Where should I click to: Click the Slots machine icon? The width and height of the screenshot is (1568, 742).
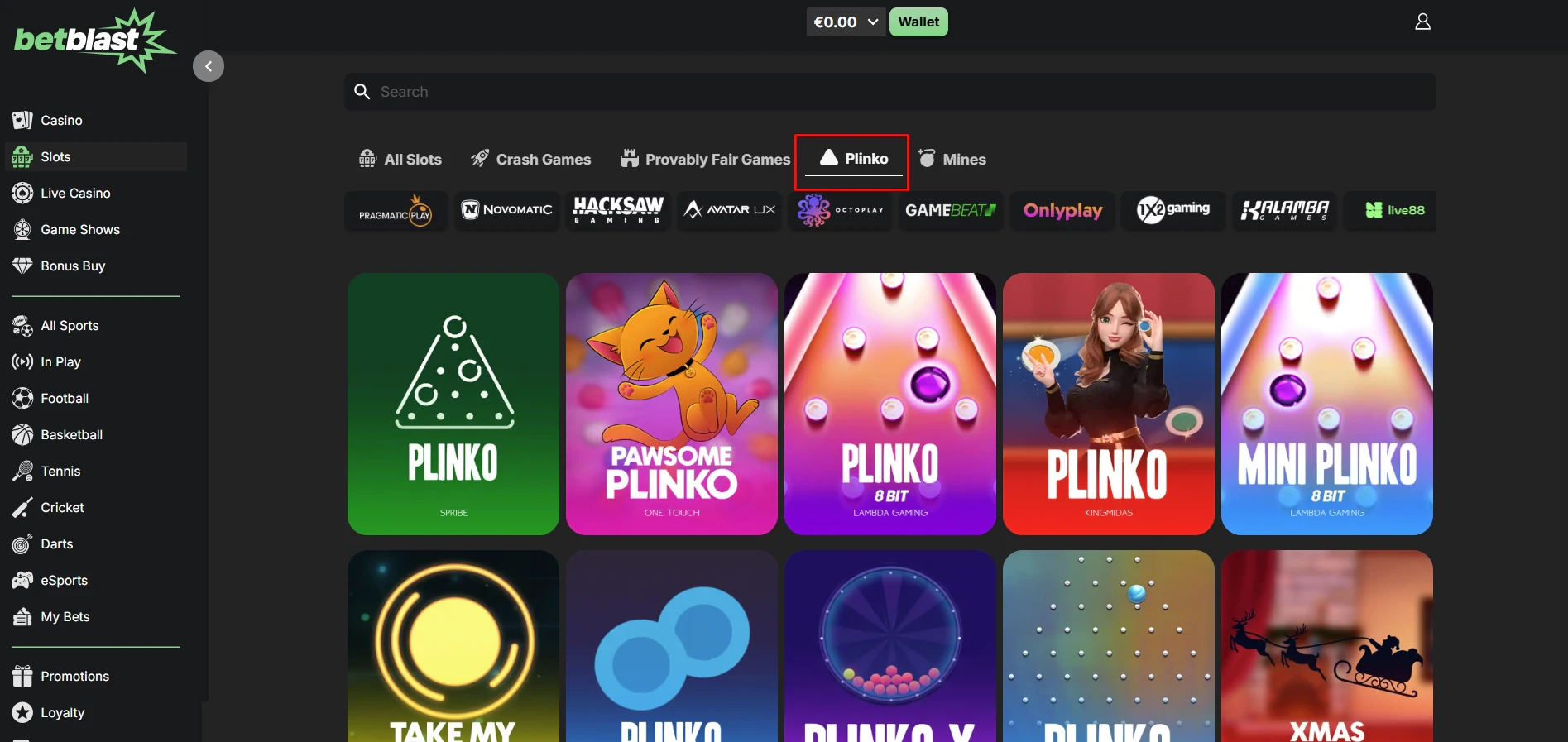(x=22, y=156)
